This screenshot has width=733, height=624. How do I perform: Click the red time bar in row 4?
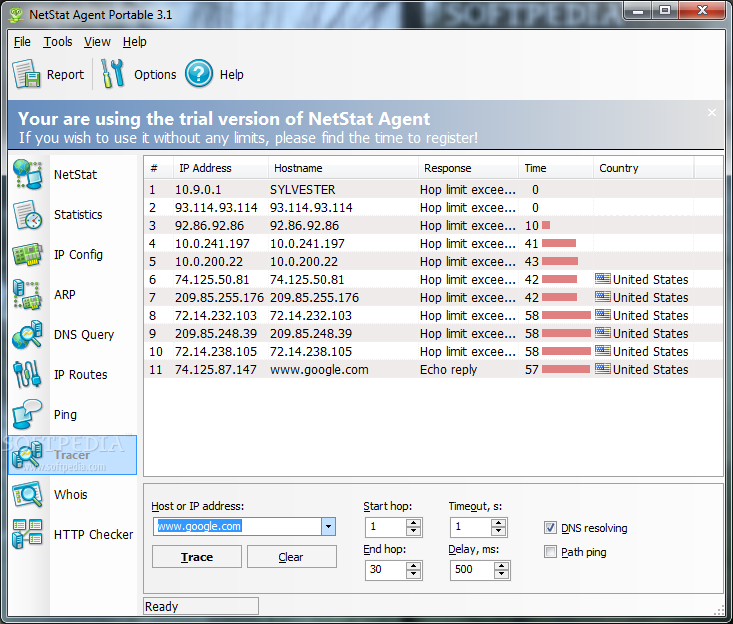[x=559, y=243]
